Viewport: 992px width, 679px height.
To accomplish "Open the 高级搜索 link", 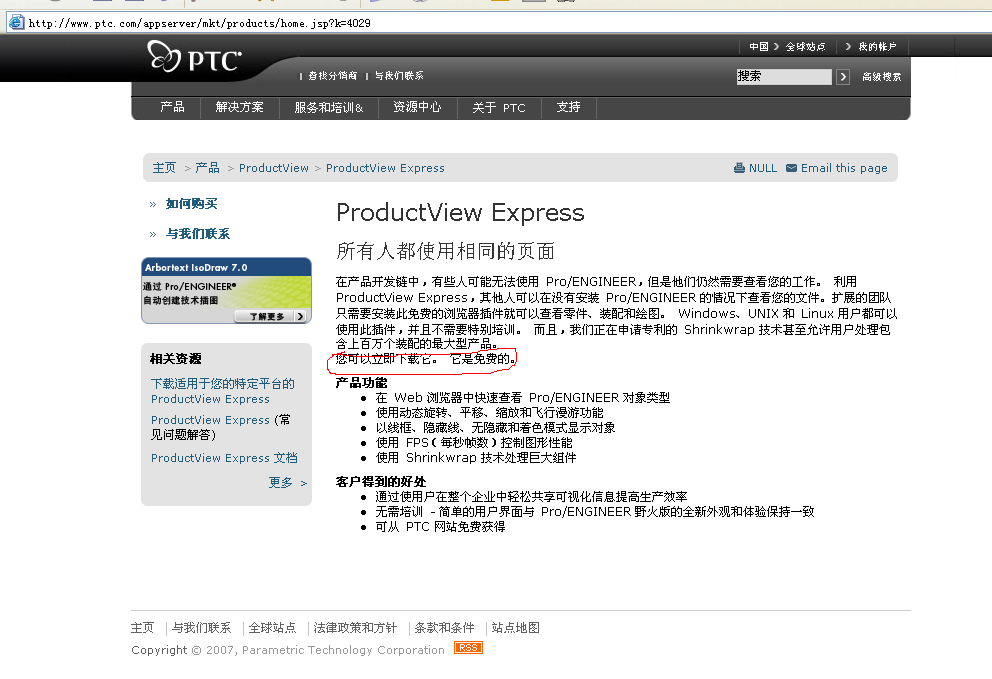I will pyautogui.click(x=881, y=77).
